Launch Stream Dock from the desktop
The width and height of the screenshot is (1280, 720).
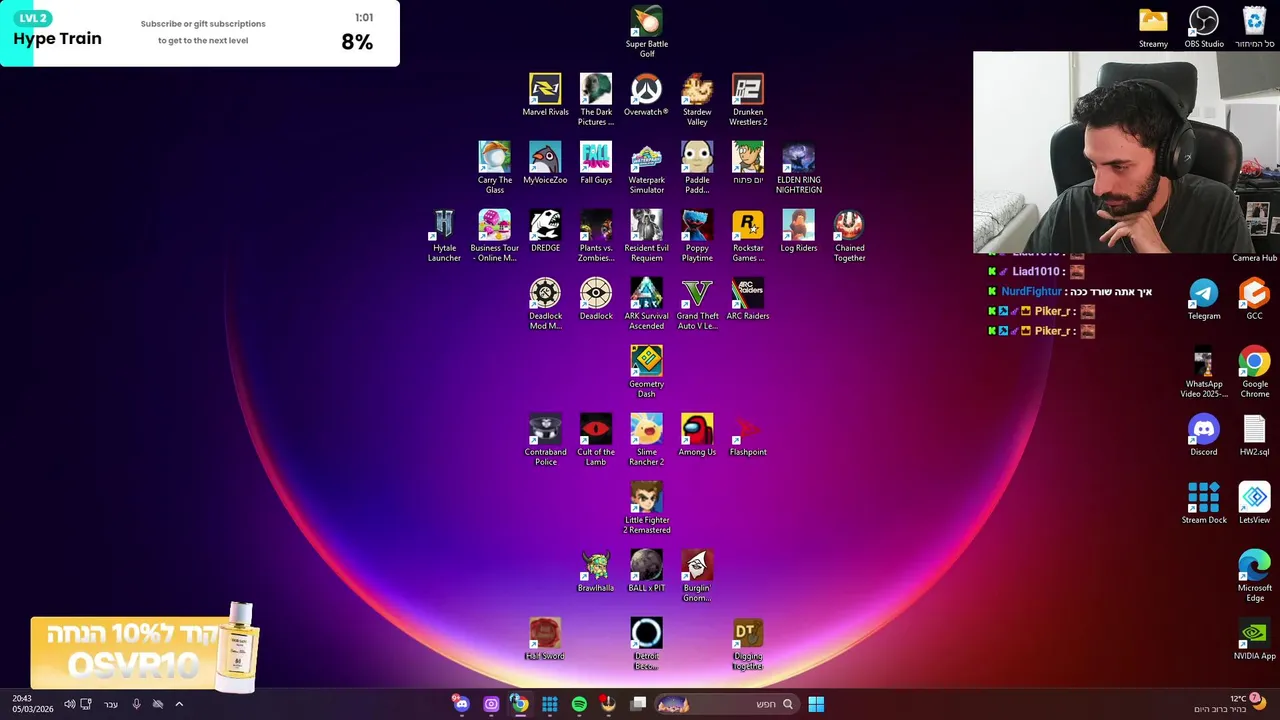(x=1204, y=503)
